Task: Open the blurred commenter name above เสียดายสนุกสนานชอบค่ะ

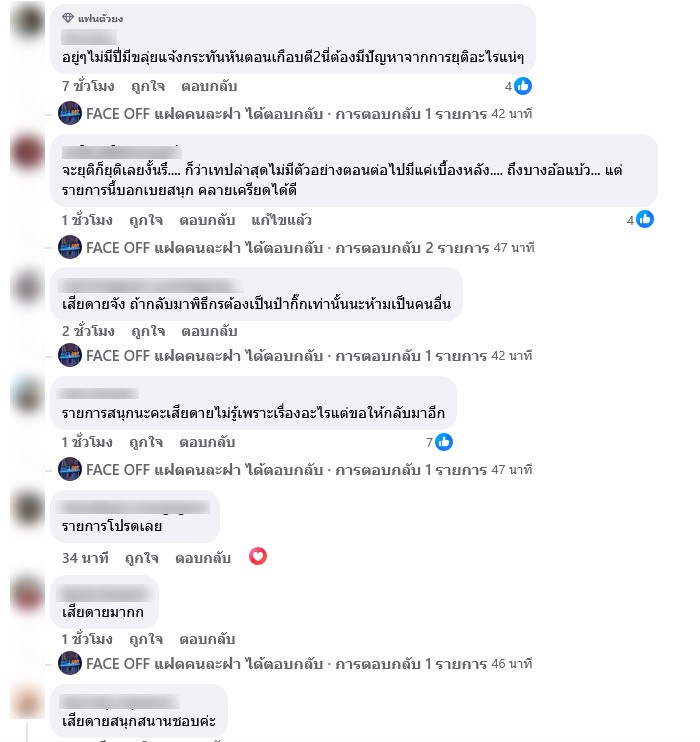Action: pos(119,701)
